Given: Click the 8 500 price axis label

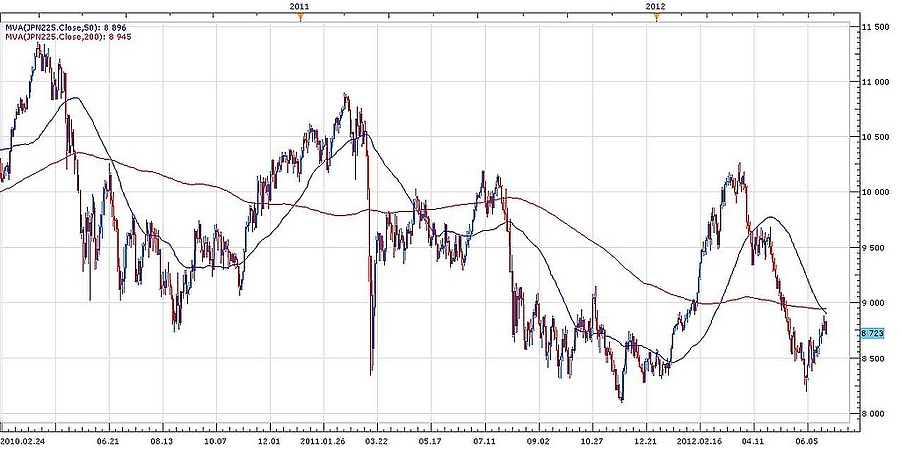Looking at the screenshot, I should (872, 358).
